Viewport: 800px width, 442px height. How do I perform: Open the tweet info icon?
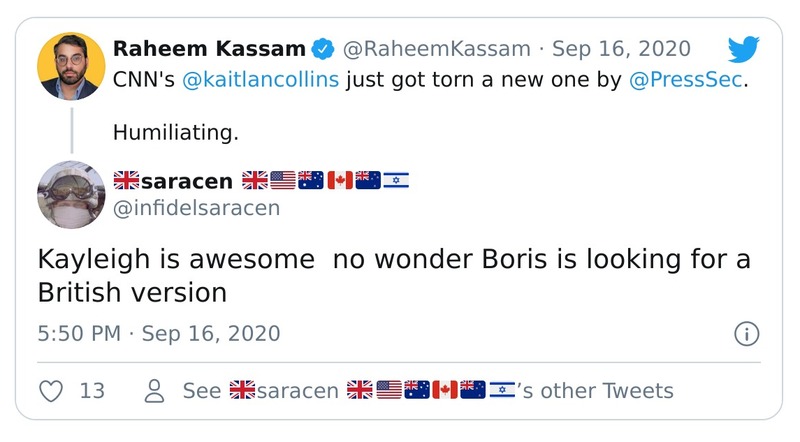pyautogui.click(x=746, y=334)
